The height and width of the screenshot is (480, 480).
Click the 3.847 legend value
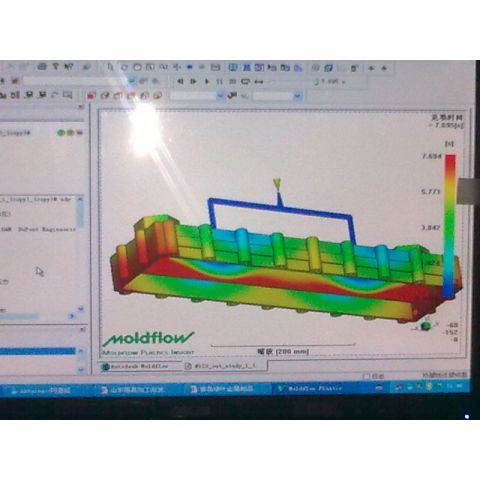(x=430, y=228)
